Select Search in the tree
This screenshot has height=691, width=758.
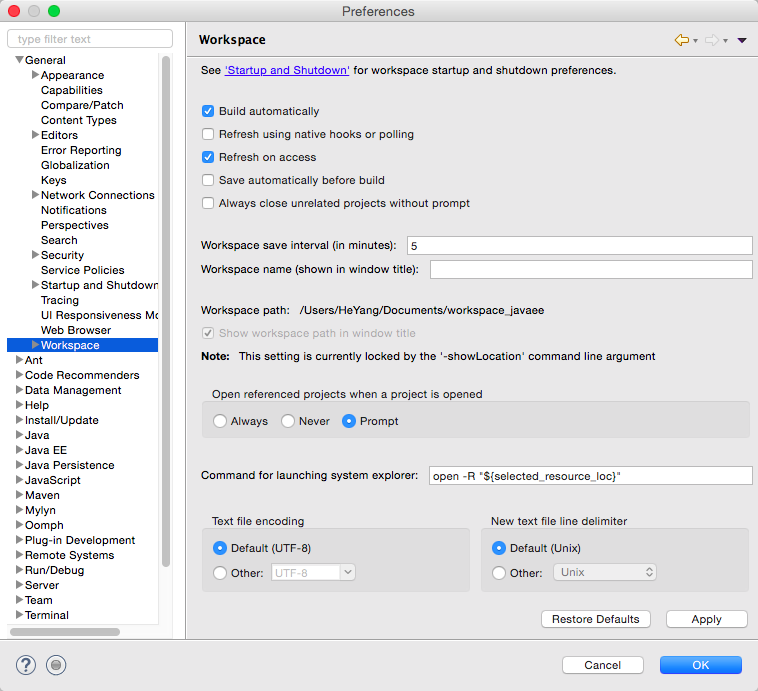tap(59, 240)
